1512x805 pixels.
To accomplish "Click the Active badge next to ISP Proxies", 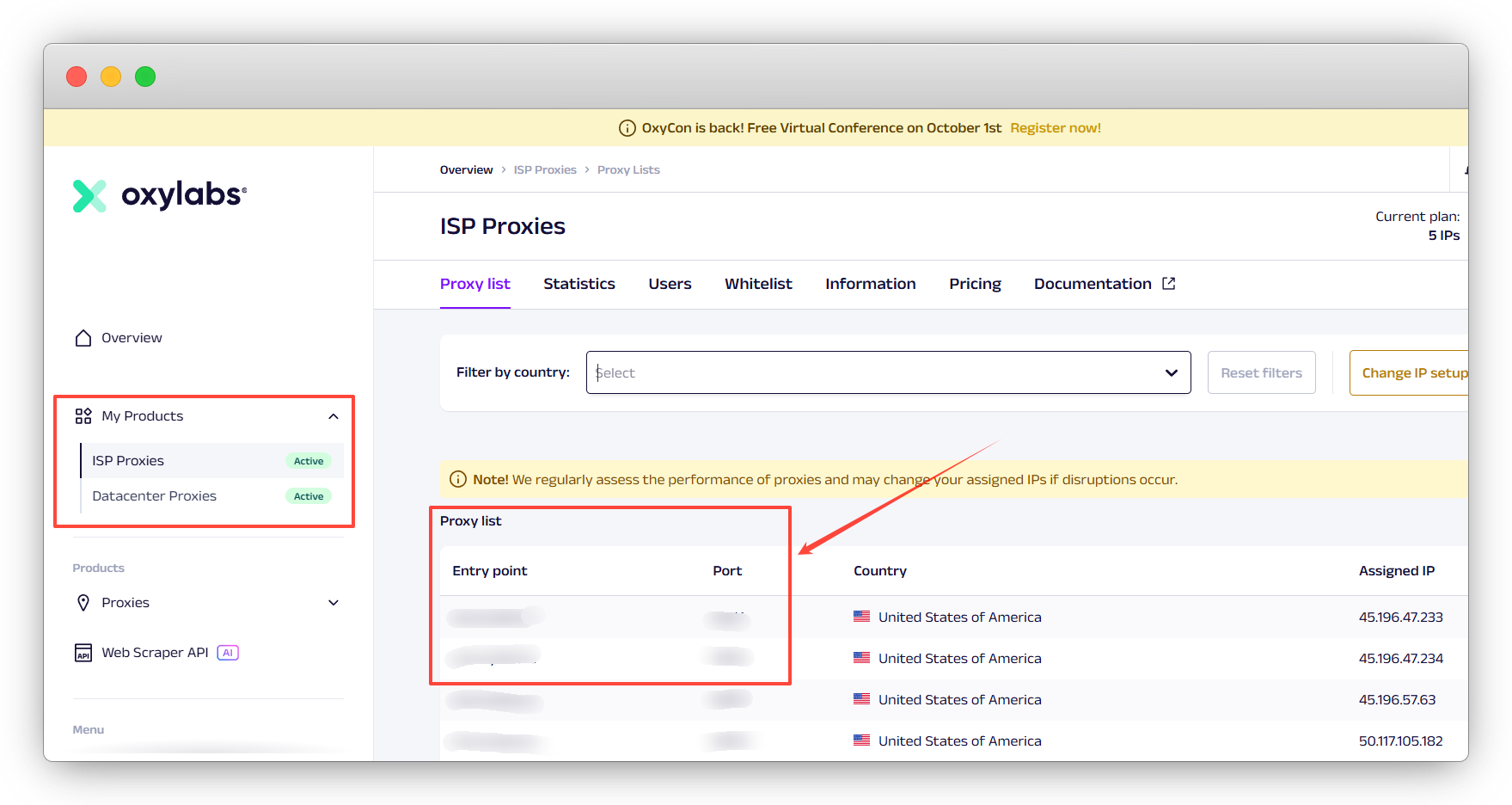I will pyautogui.click(x=309, y=461).
